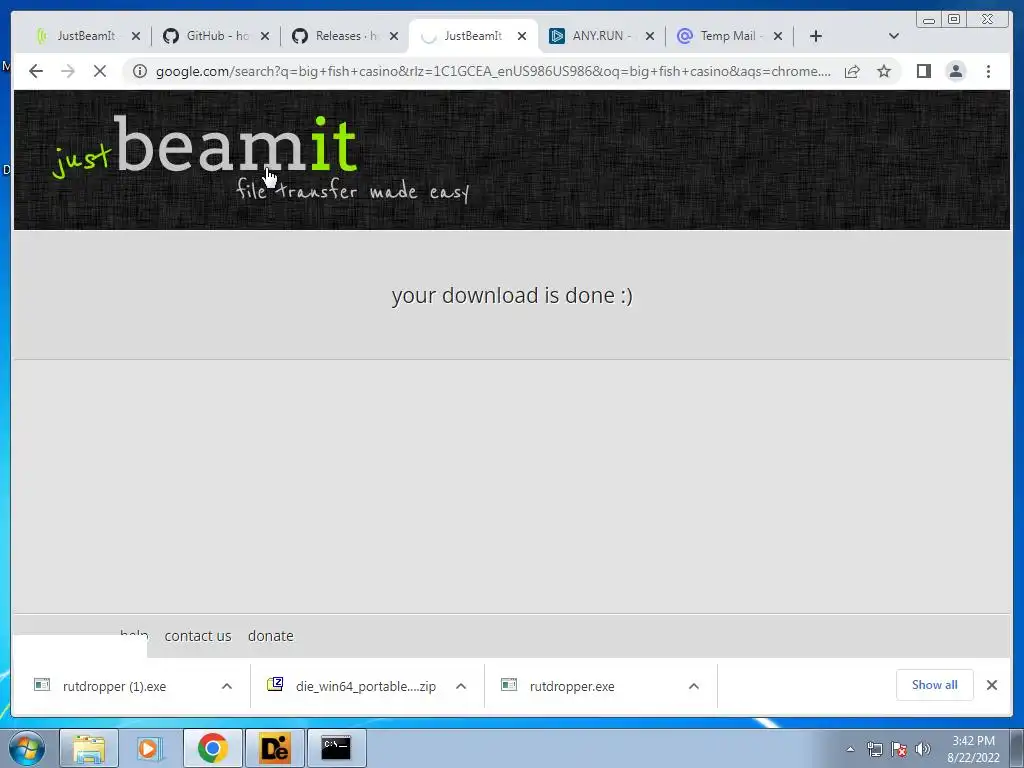Expand options for die_win64_portable zip download

(460, 686)
